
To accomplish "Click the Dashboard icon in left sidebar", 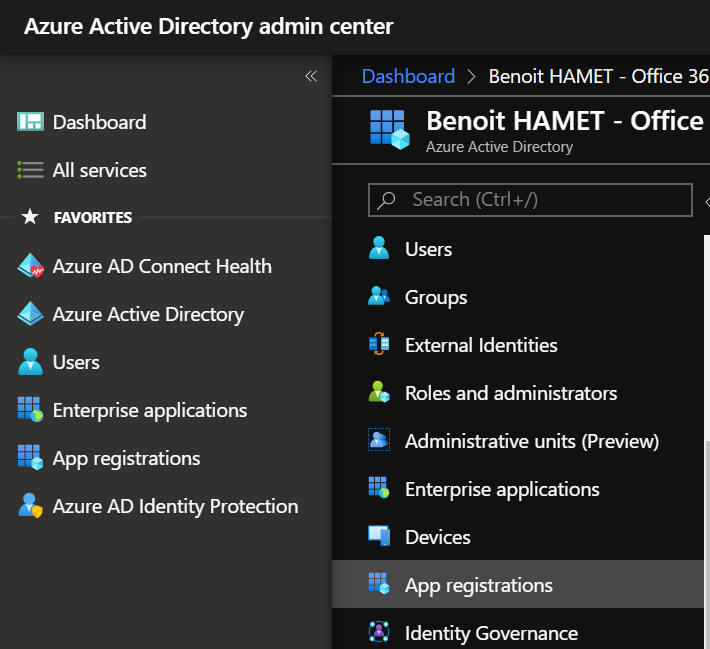I will (30, 122).
